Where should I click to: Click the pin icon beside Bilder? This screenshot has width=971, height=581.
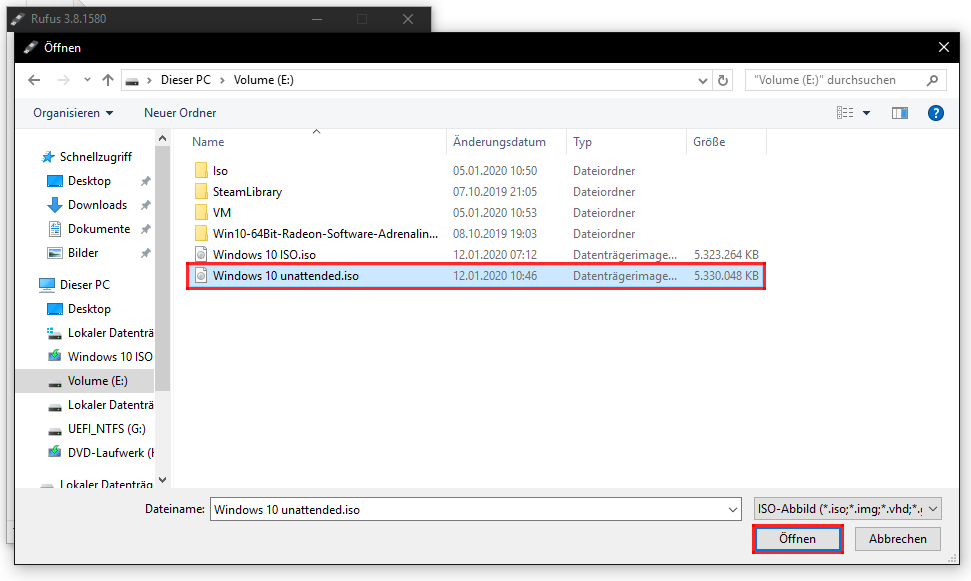coord(146,253)
